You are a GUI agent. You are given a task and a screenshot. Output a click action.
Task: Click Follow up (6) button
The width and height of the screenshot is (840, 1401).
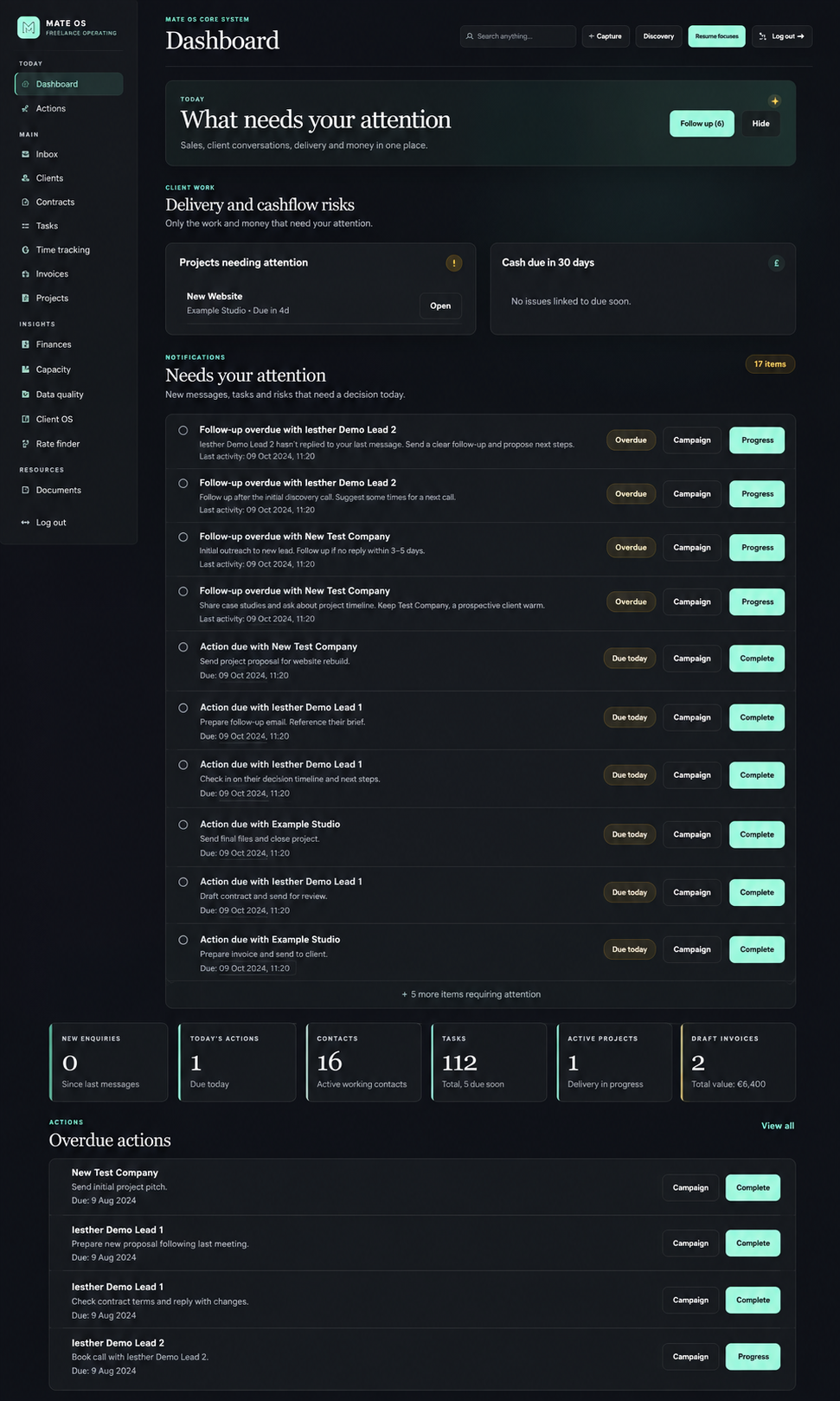click(x=702, y=124)
